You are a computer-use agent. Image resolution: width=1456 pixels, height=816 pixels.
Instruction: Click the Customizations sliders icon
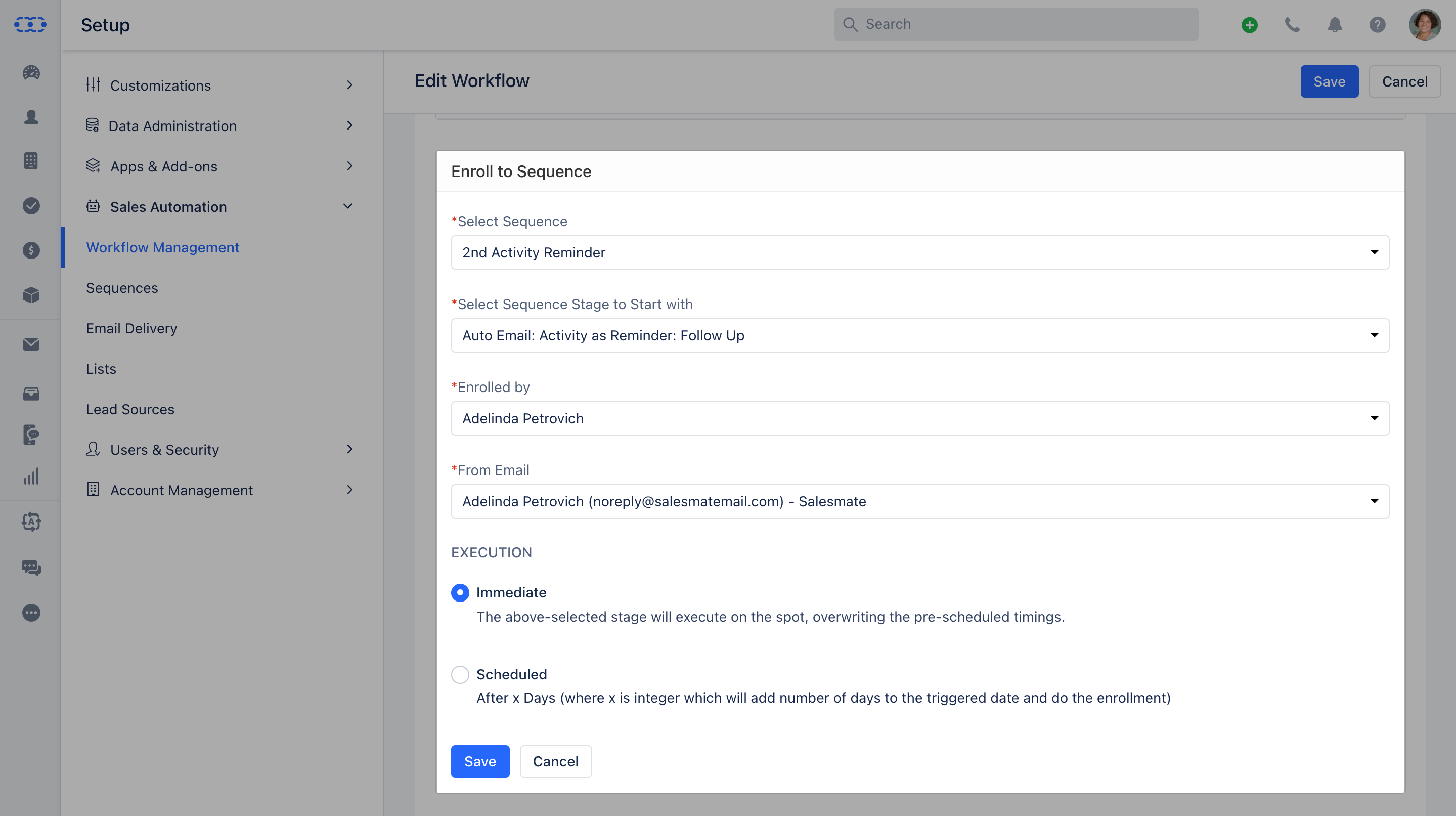93,85
